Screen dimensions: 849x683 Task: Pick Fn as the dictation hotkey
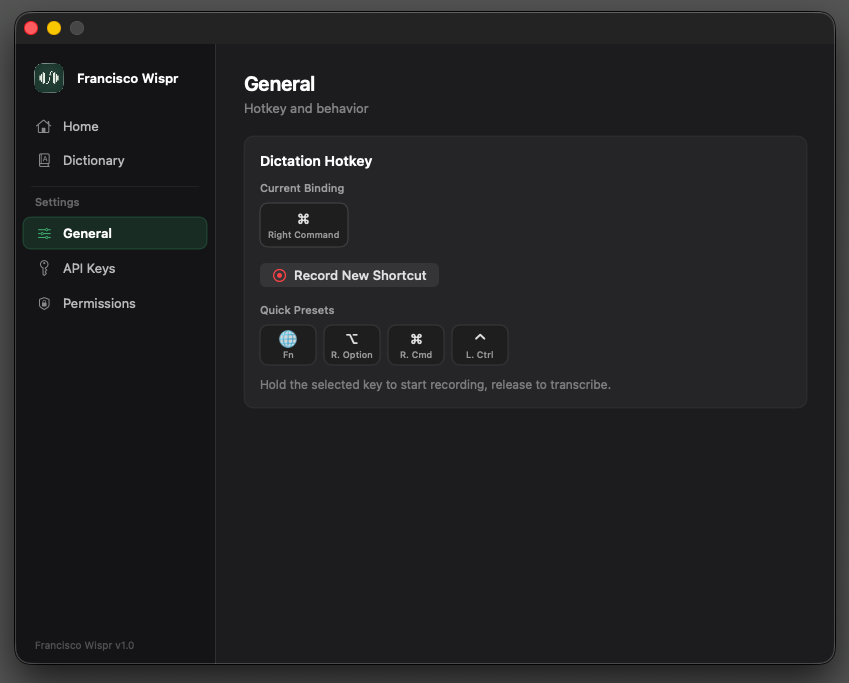pos(288,344)
